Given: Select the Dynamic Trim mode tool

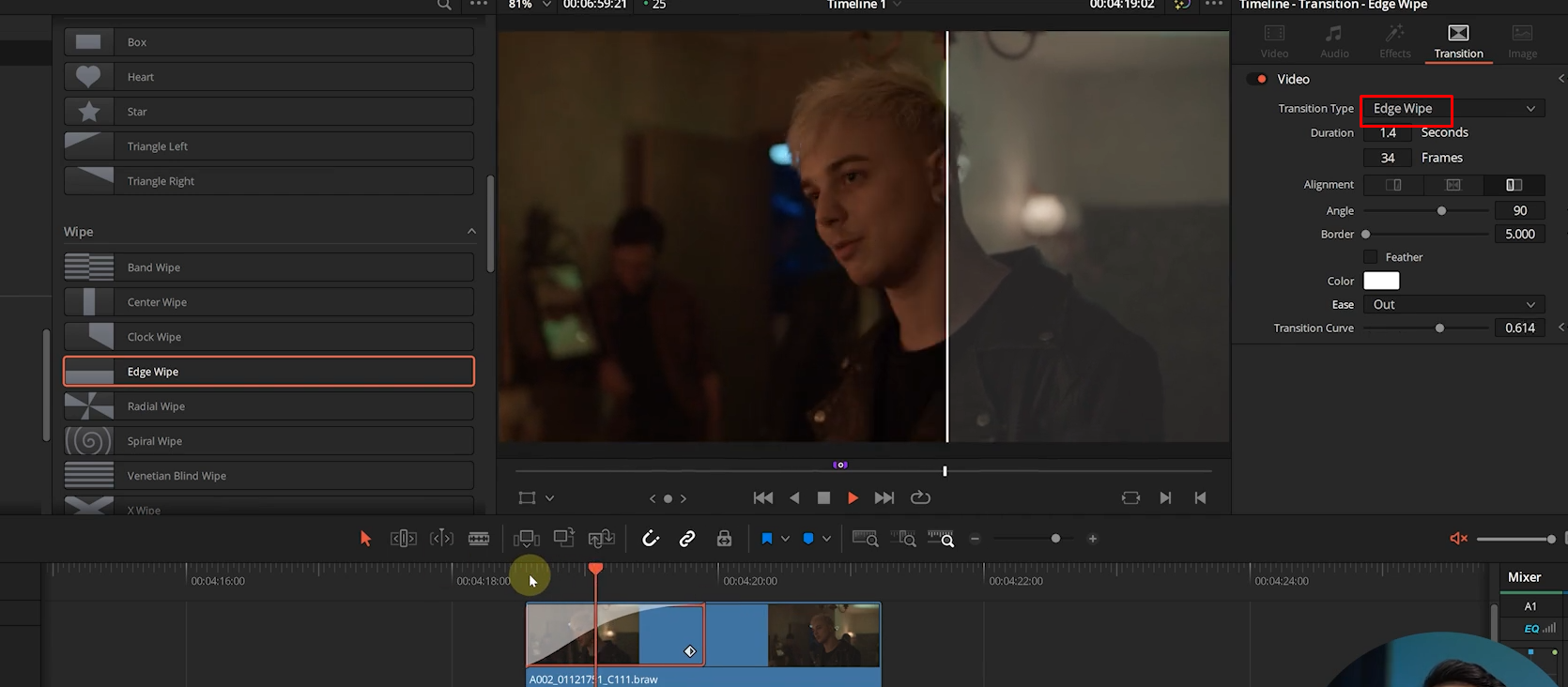Looking at the screenshot, I should coord(441,539).
